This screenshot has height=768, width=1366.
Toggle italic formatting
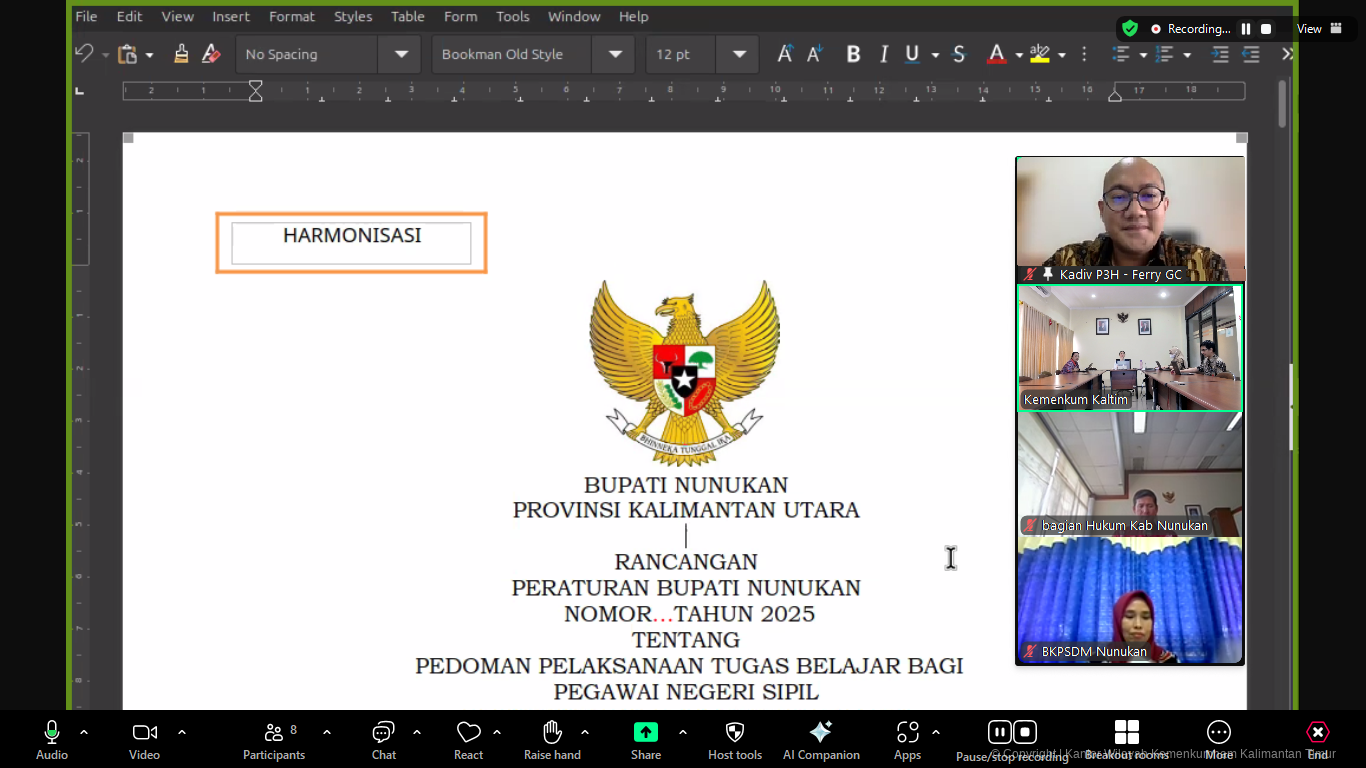(x=883, y=54)
